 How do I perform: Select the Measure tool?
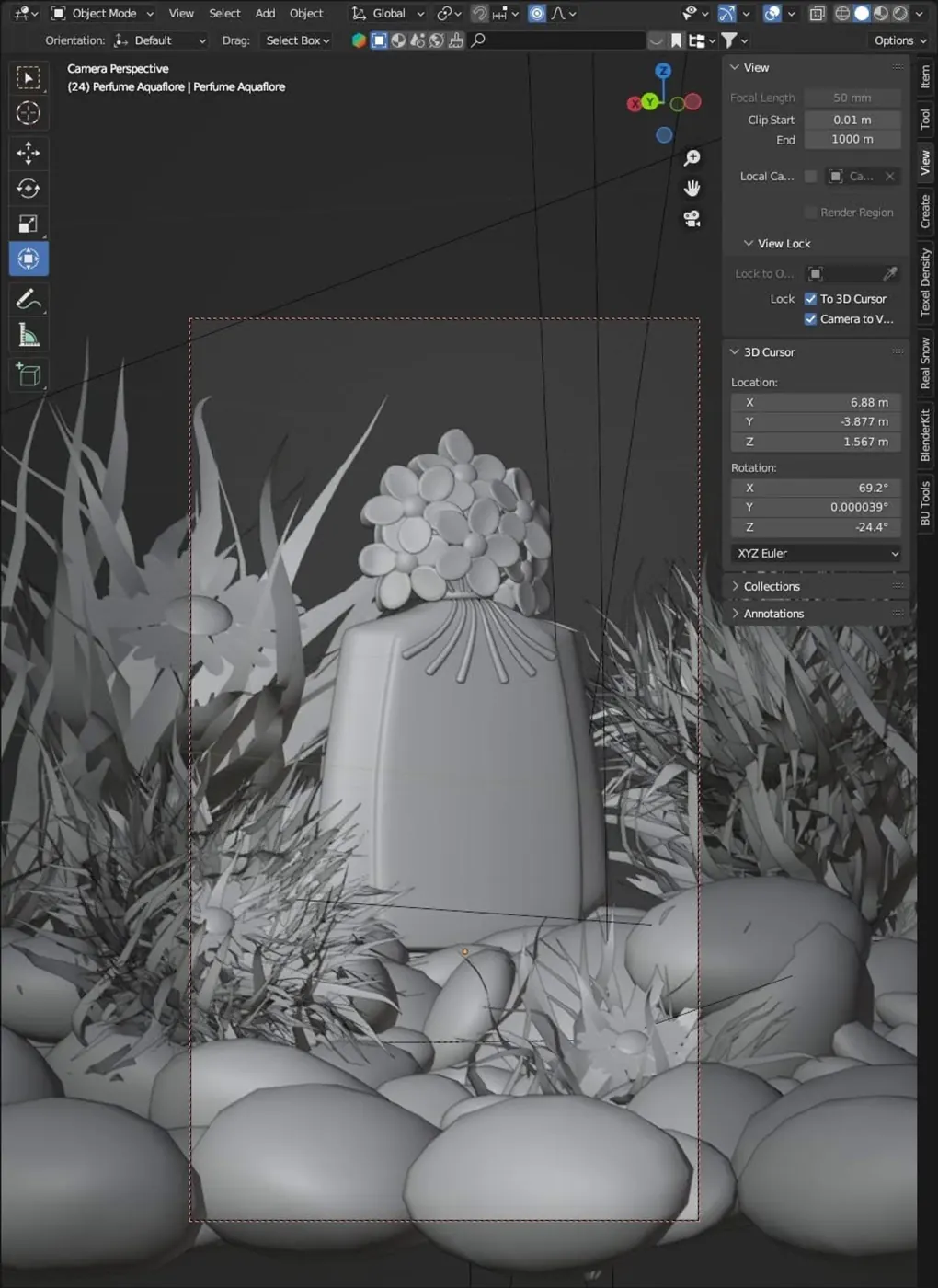29,335
